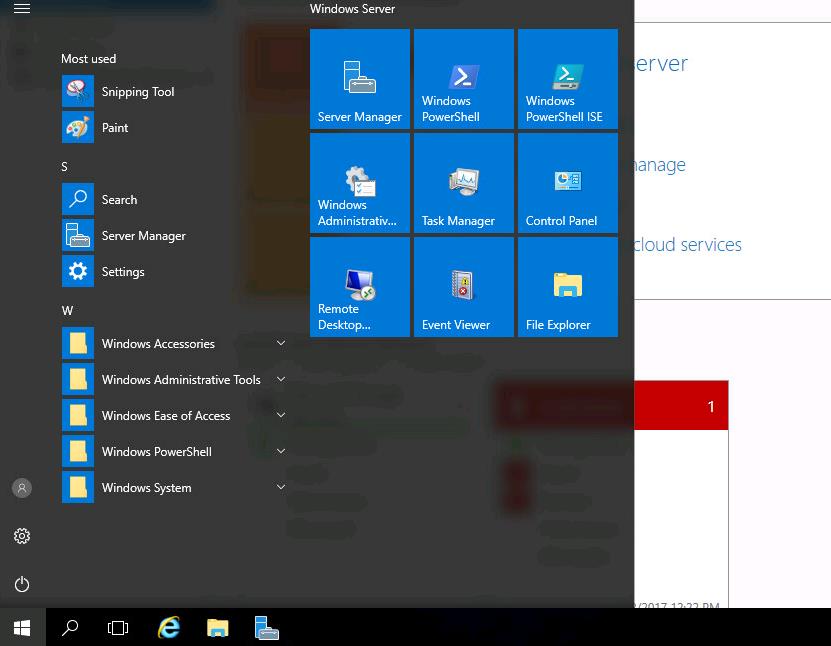Click 'cloud services' link in Server Manager
Image resolution: width=831 pixels, height=646 pixels.
click(x=688, y=244)
